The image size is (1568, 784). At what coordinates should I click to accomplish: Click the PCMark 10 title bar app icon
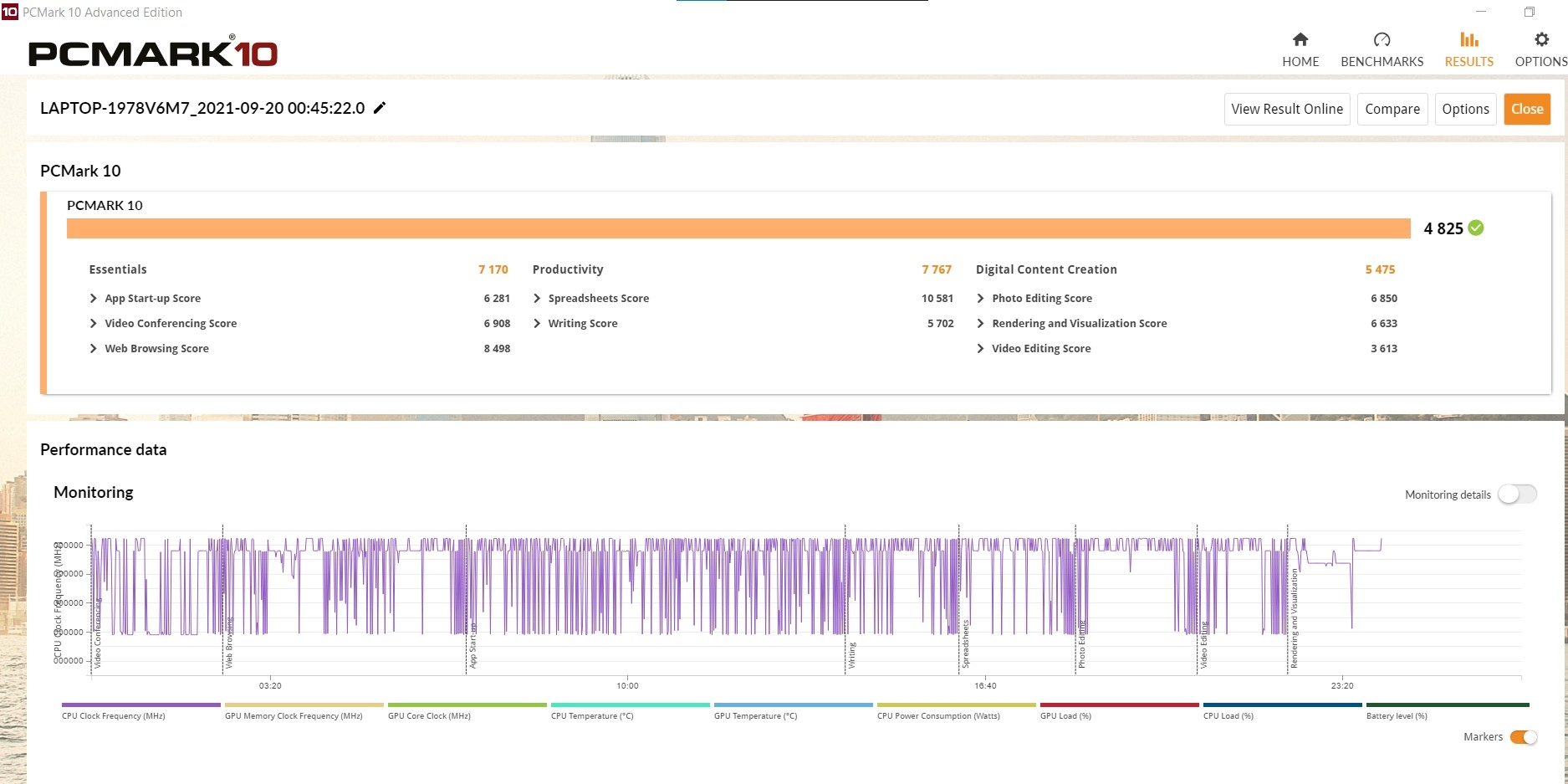click(x=9, y=12)
